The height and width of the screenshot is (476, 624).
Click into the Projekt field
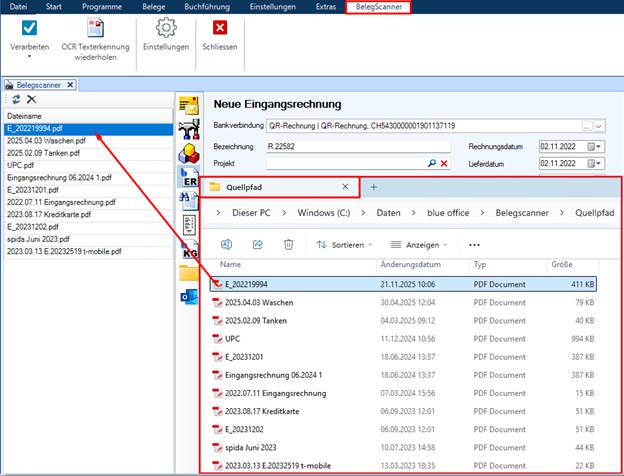(x=345, y=163)
